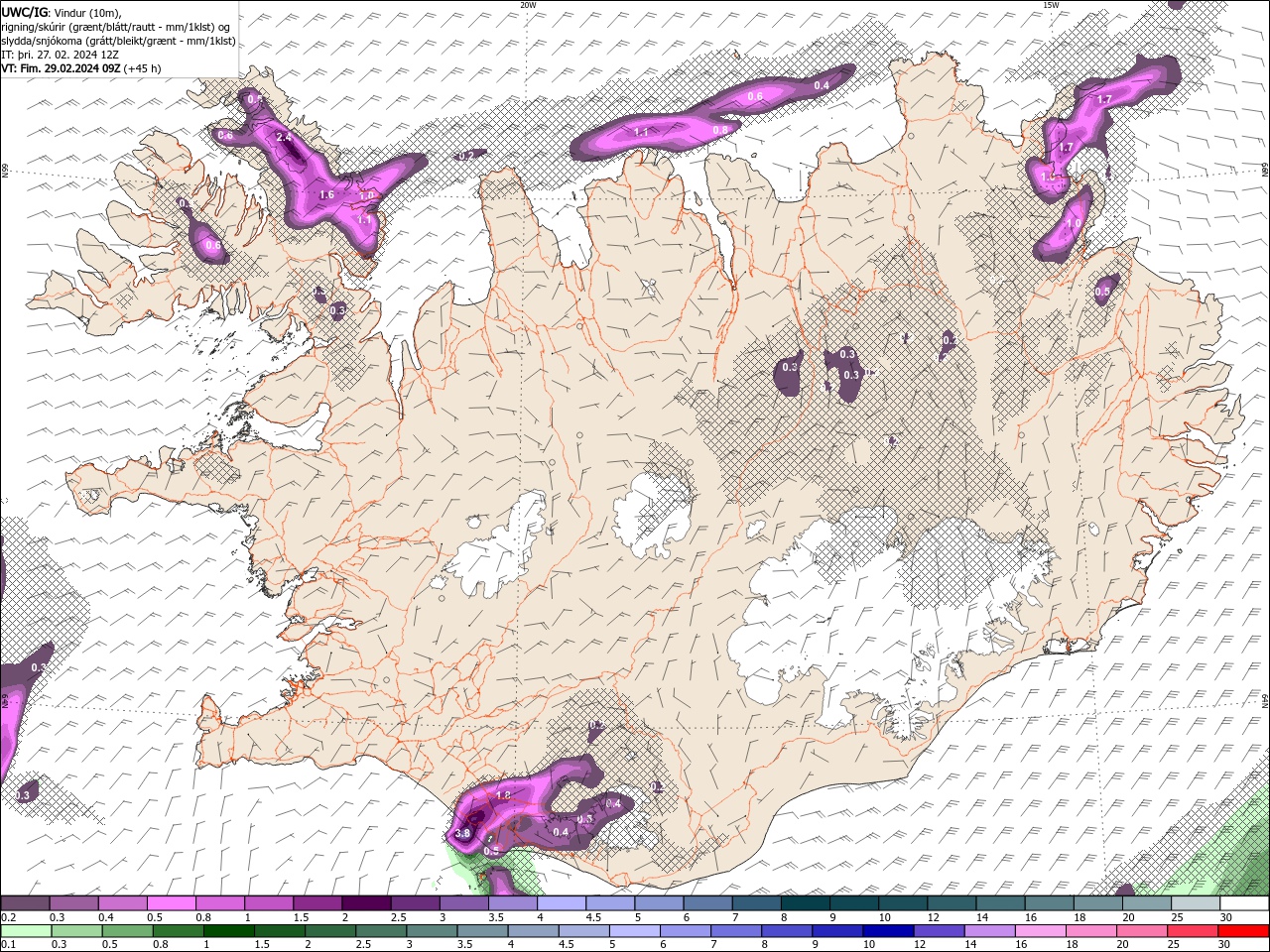Click the 0.2 label in the upper legend row
This screenshot has width=1270, height=952.
click(8, 917)
